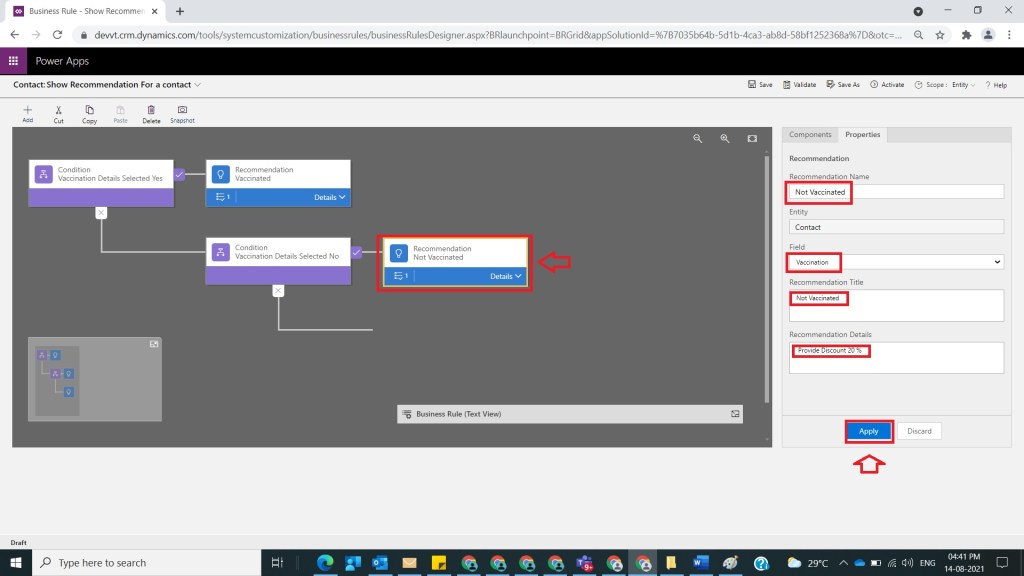Click the Copy toolbar icon
This screenshot has height=576, width=1024.
point(90,111)
